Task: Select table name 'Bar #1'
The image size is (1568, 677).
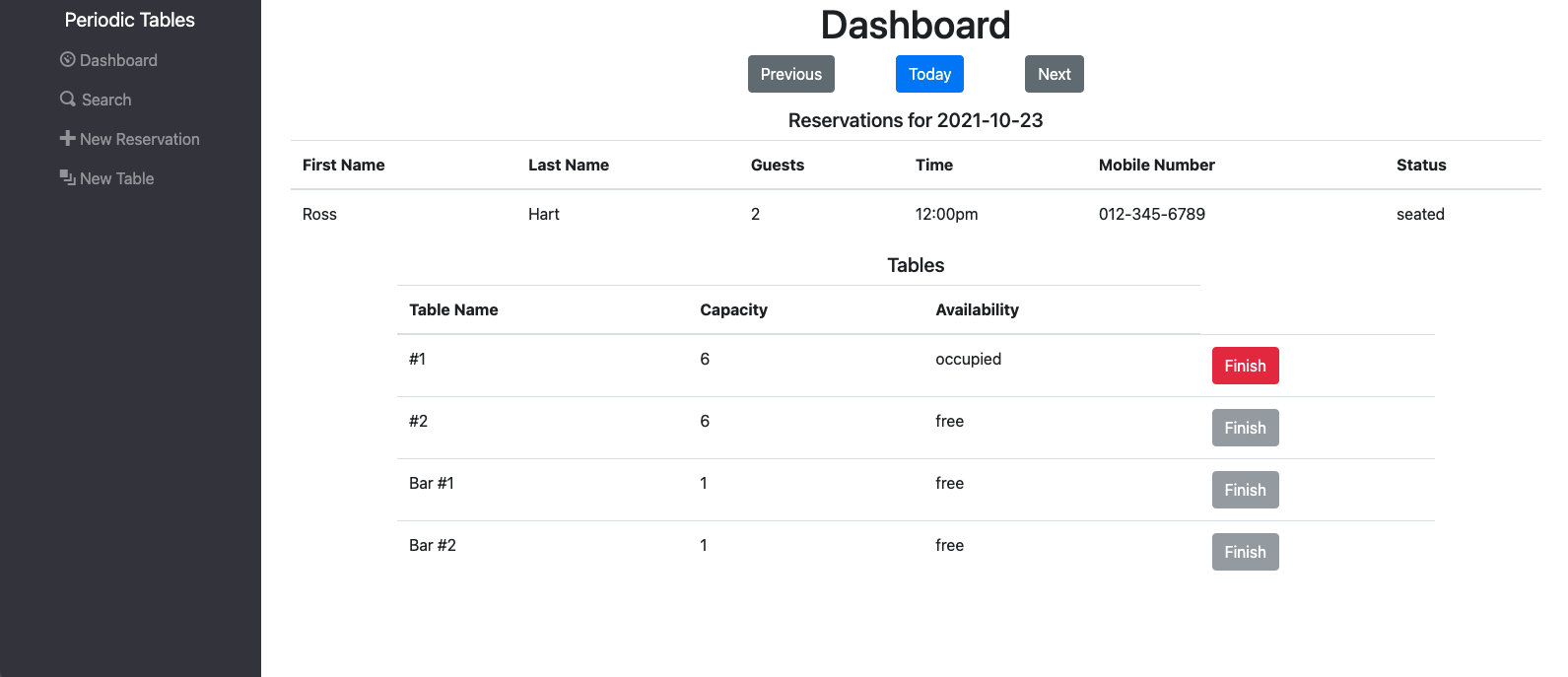Action: click(x=432, y=483)
